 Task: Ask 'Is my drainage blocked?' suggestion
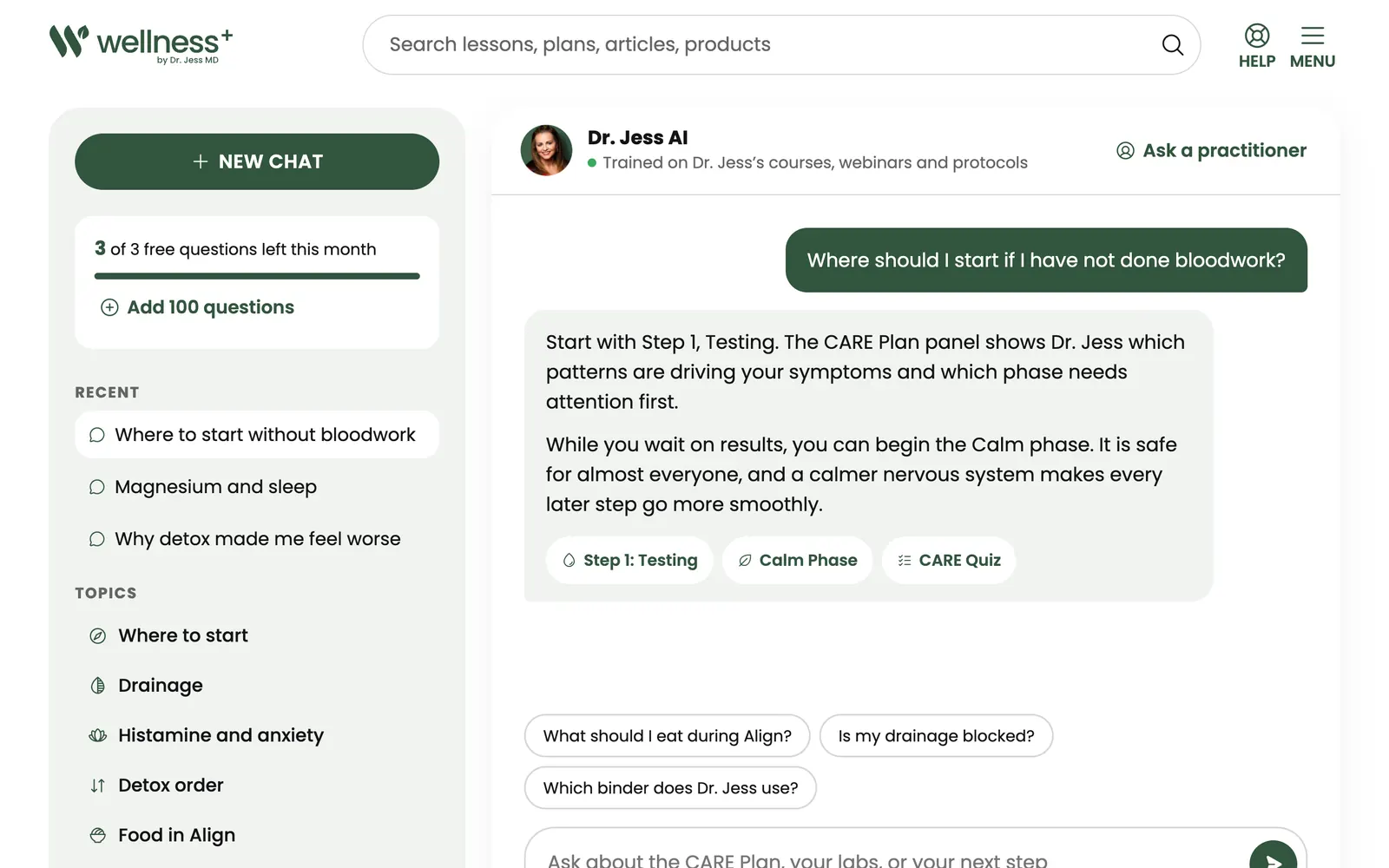click(936, 736)
